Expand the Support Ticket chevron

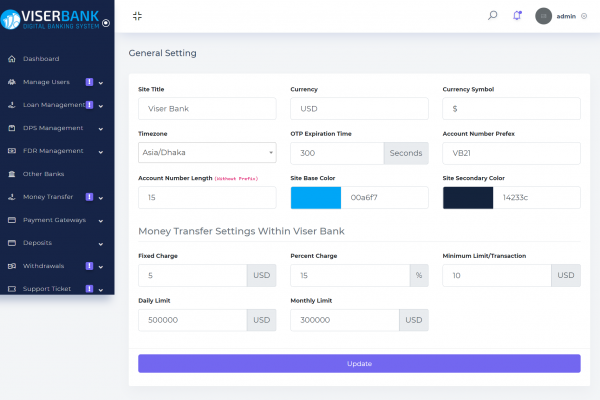pyautogui.click(x=101, y=290)
